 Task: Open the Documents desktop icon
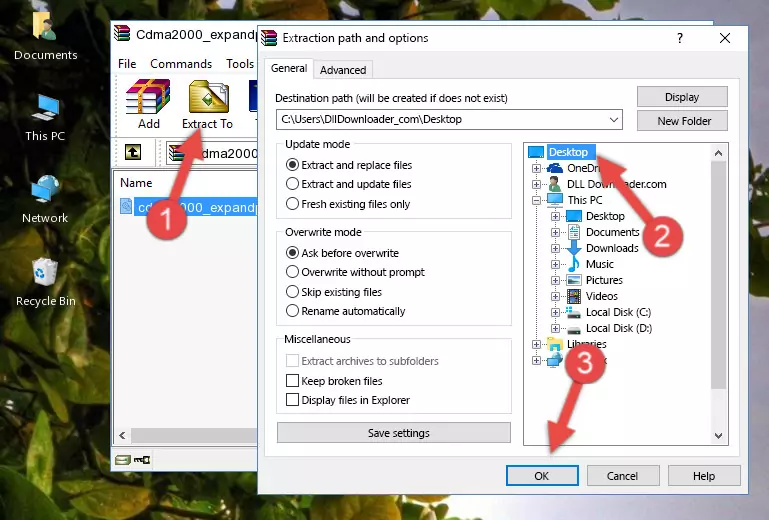46,36
